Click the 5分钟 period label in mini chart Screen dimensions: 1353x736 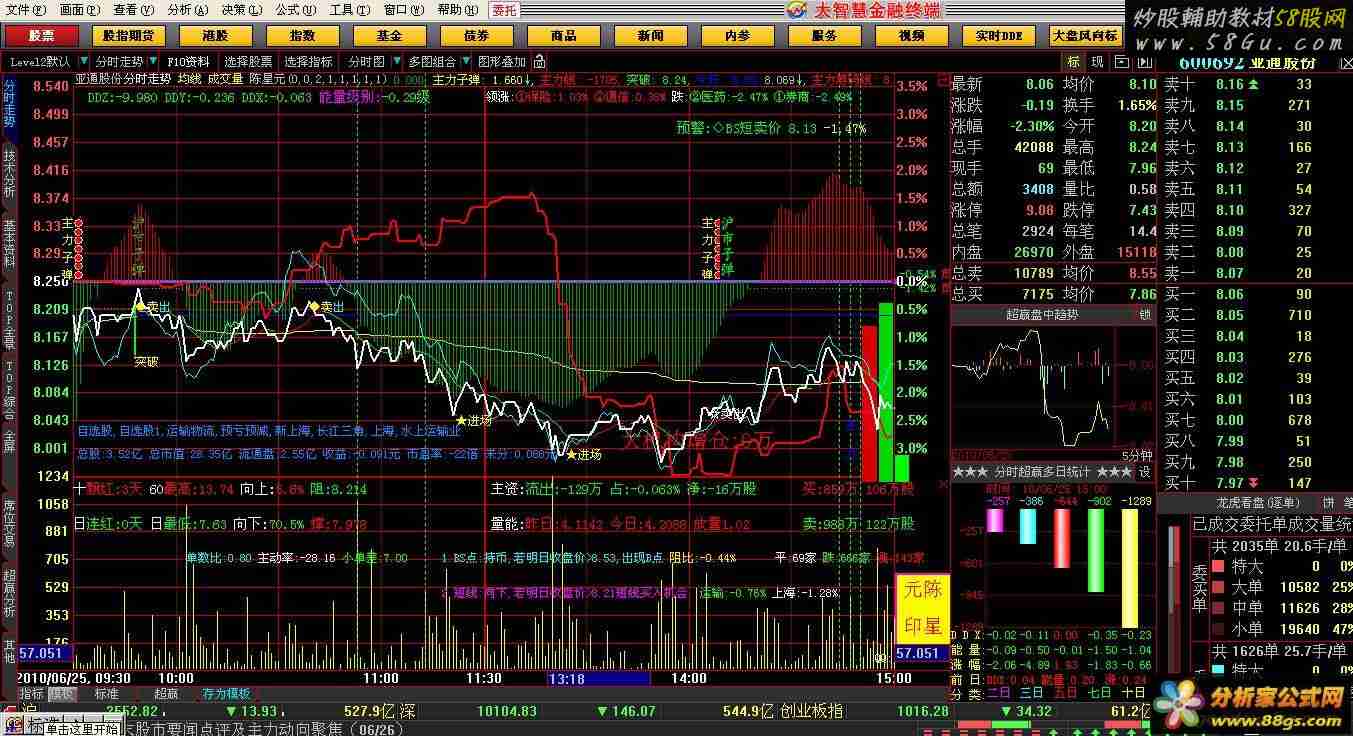[1136, 455]
